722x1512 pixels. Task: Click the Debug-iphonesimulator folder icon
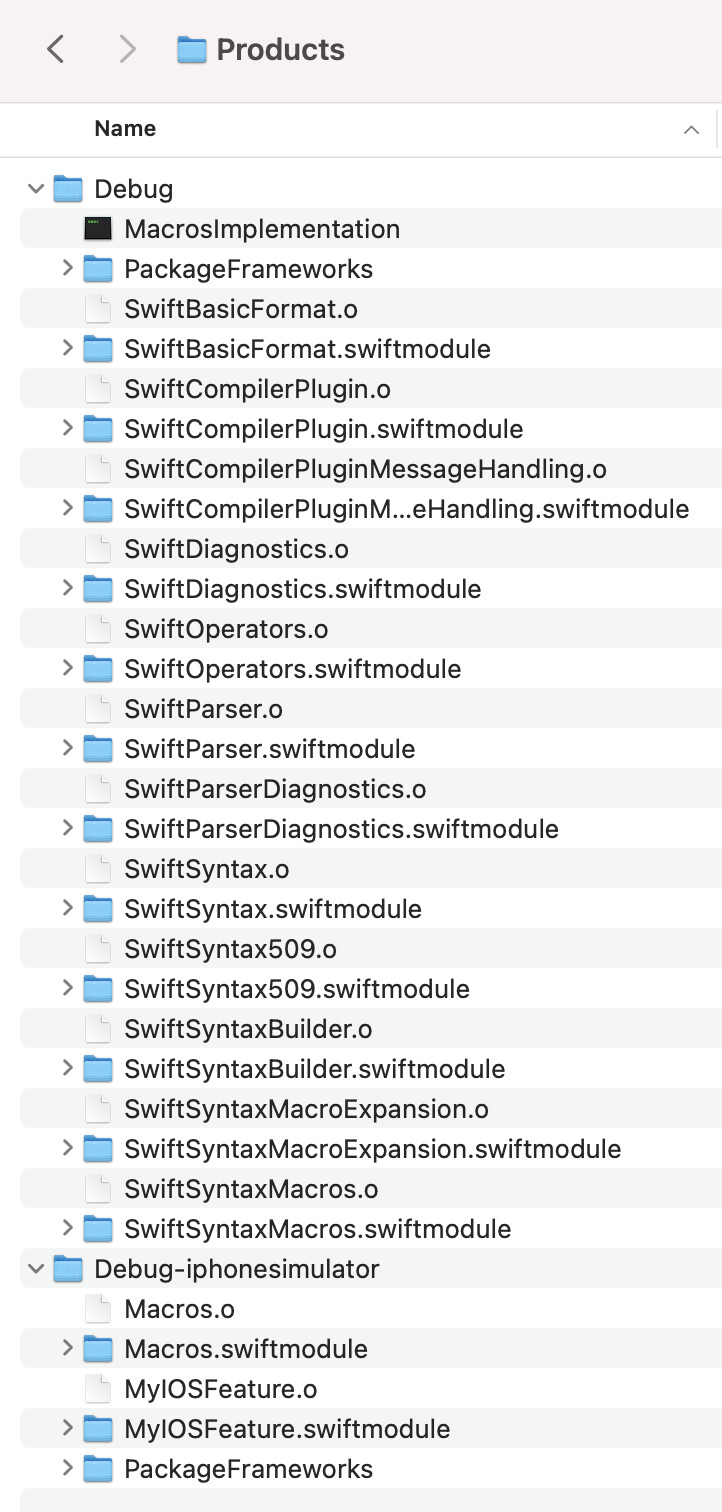68,1269
